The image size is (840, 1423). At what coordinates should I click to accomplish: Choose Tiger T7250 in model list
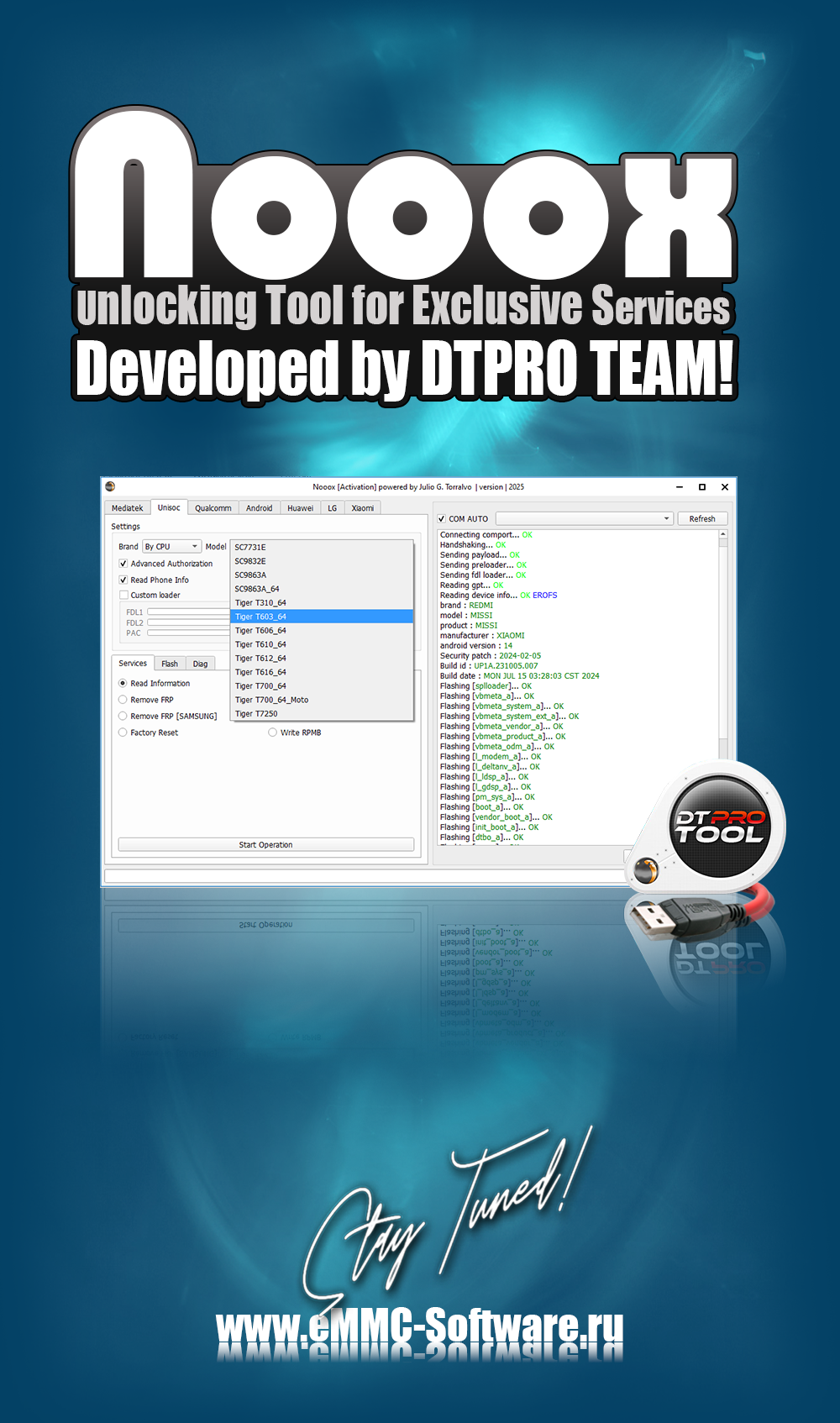[x=322, y=714]
